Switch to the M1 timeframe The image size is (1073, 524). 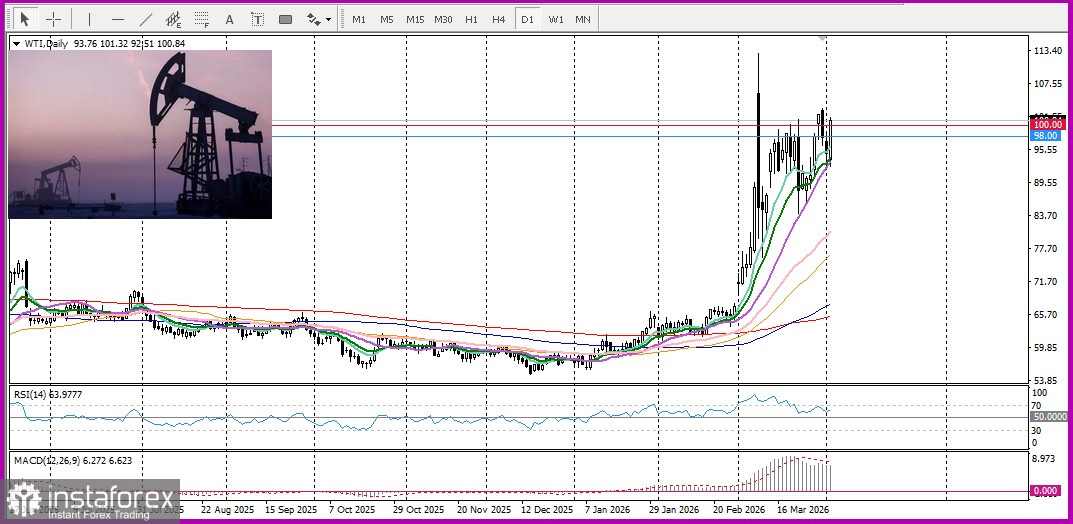point(359,19)
